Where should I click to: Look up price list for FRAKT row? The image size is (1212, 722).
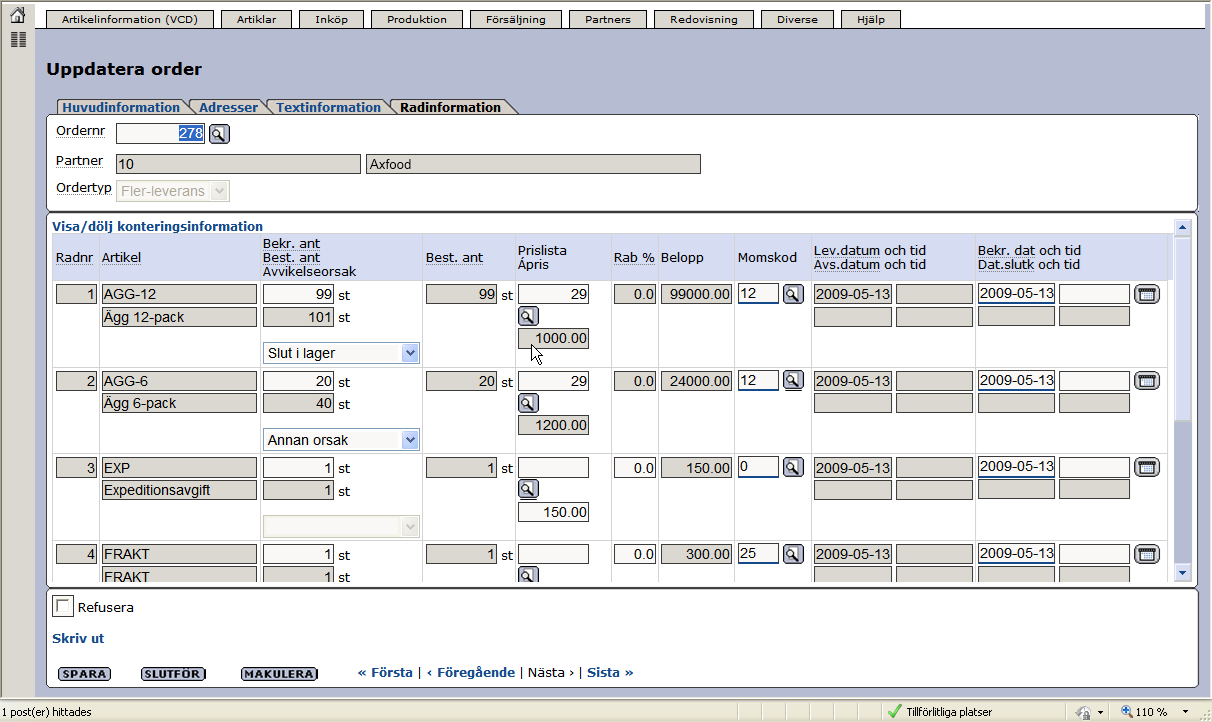click(x=528, y=575)
